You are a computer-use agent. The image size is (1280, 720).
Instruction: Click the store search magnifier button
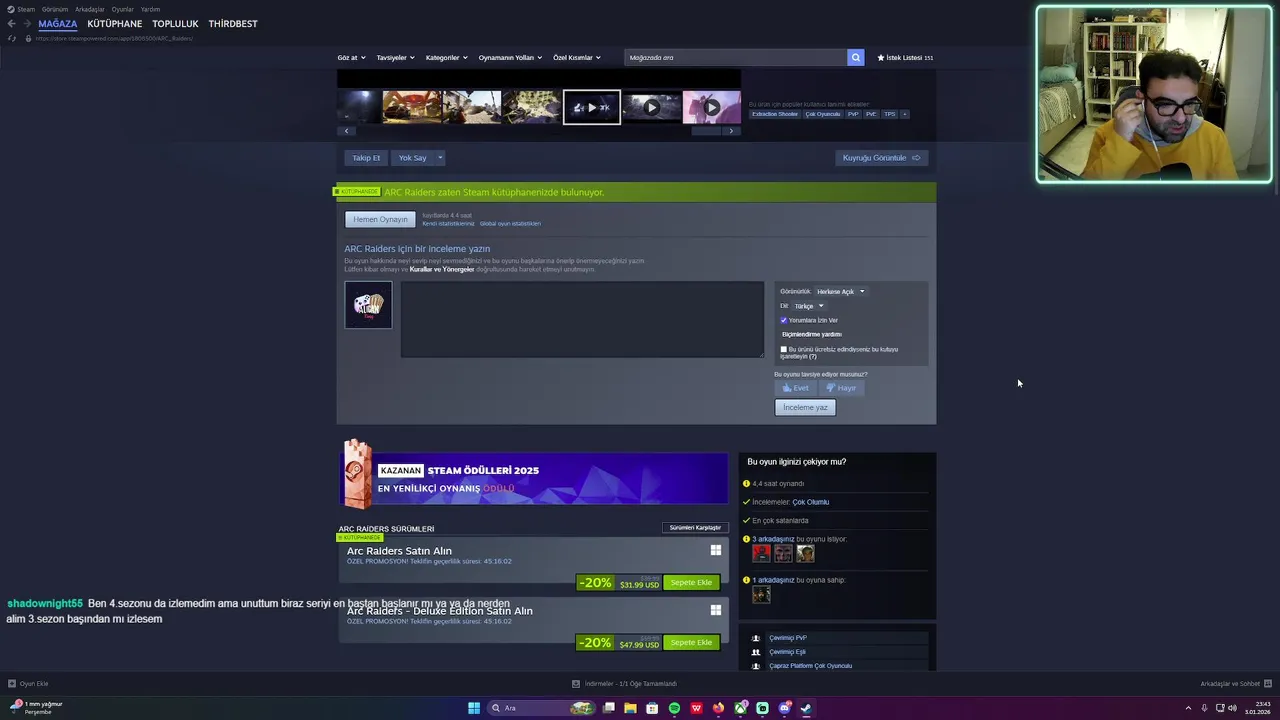855,58
